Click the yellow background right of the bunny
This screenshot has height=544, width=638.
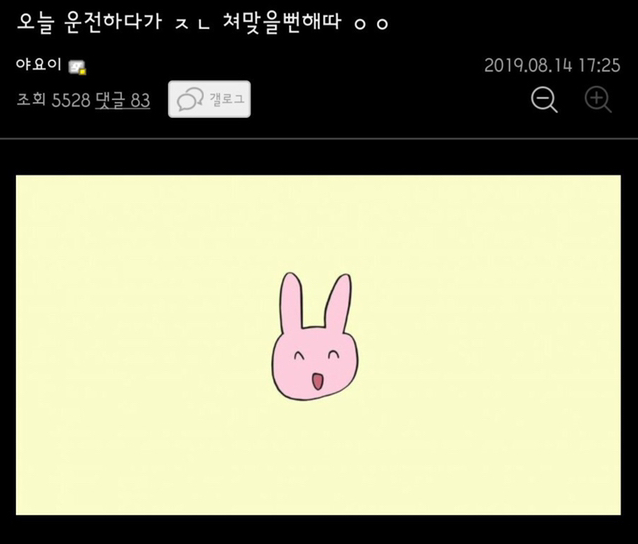point(490,345)
